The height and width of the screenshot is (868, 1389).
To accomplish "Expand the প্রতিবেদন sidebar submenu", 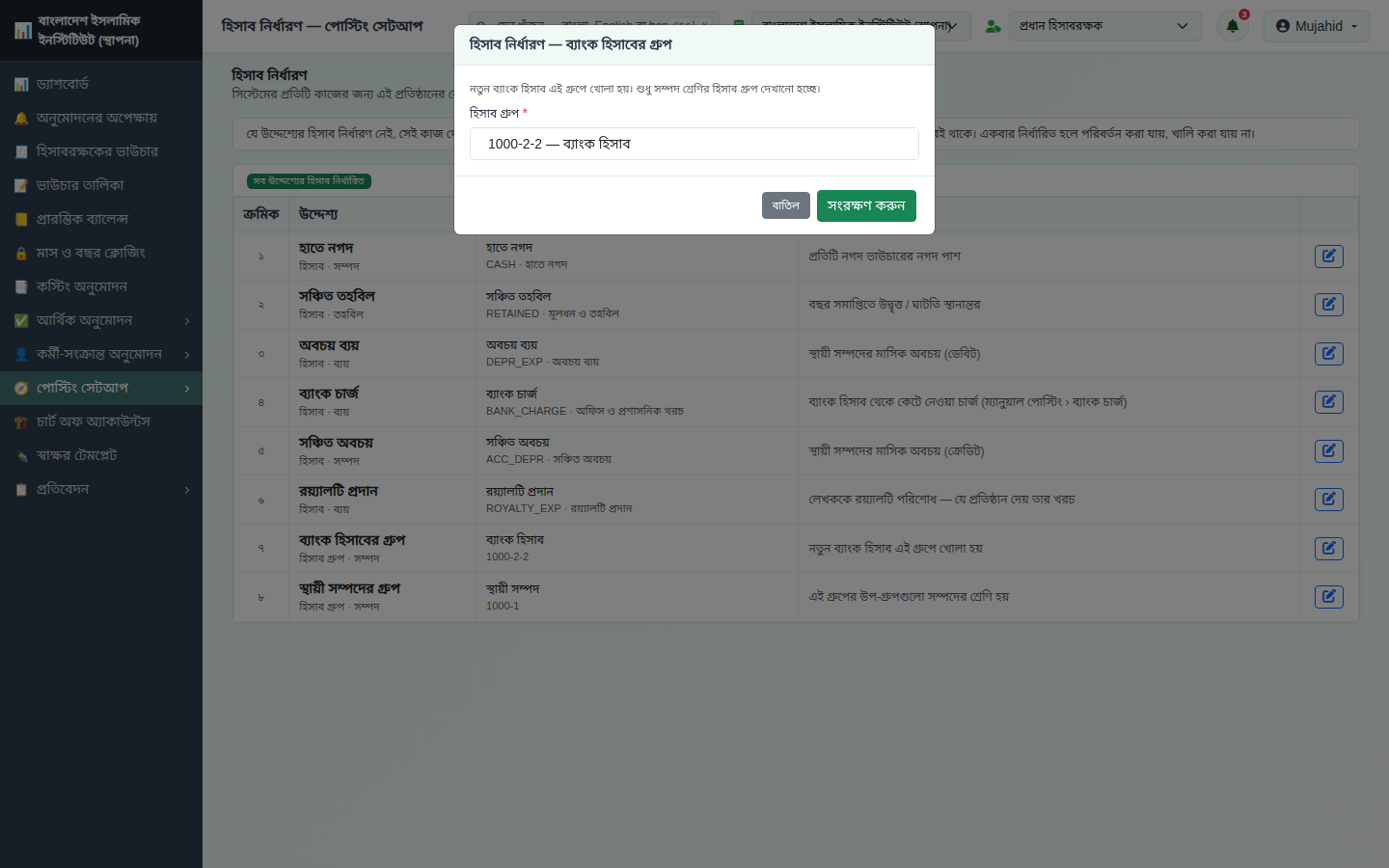I will point(101,489).
